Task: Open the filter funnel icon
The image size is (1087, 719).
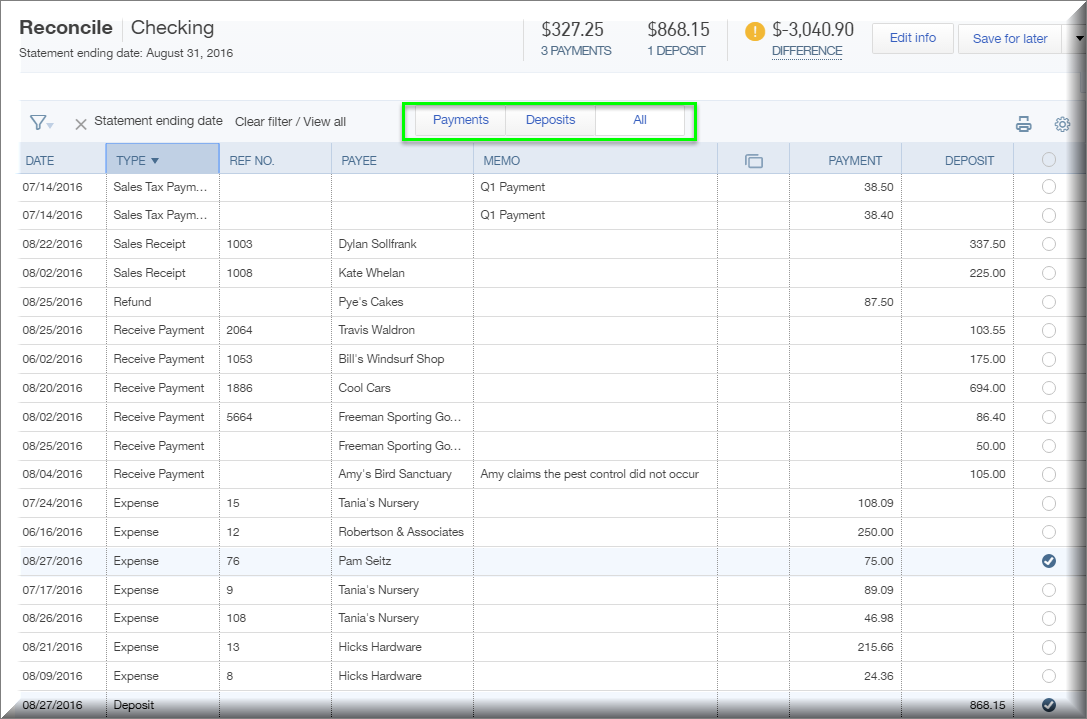Action: tap(38, 121)
